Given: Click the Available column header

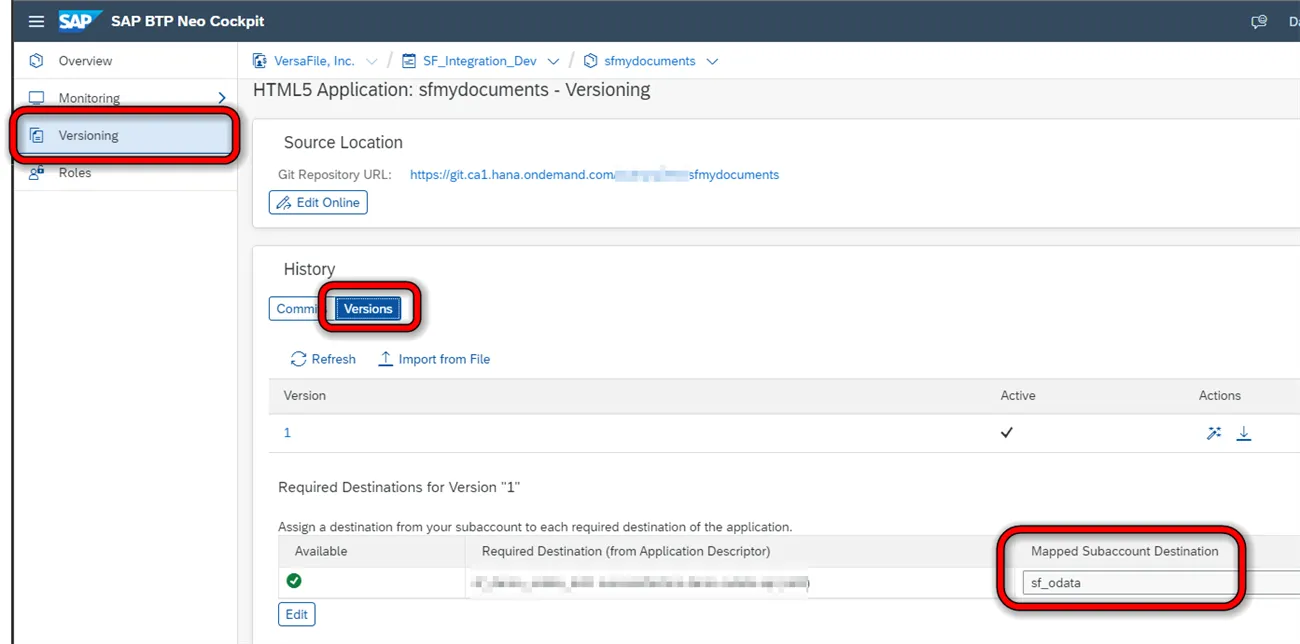Looking at the screenshot, I should click(321, 551).
